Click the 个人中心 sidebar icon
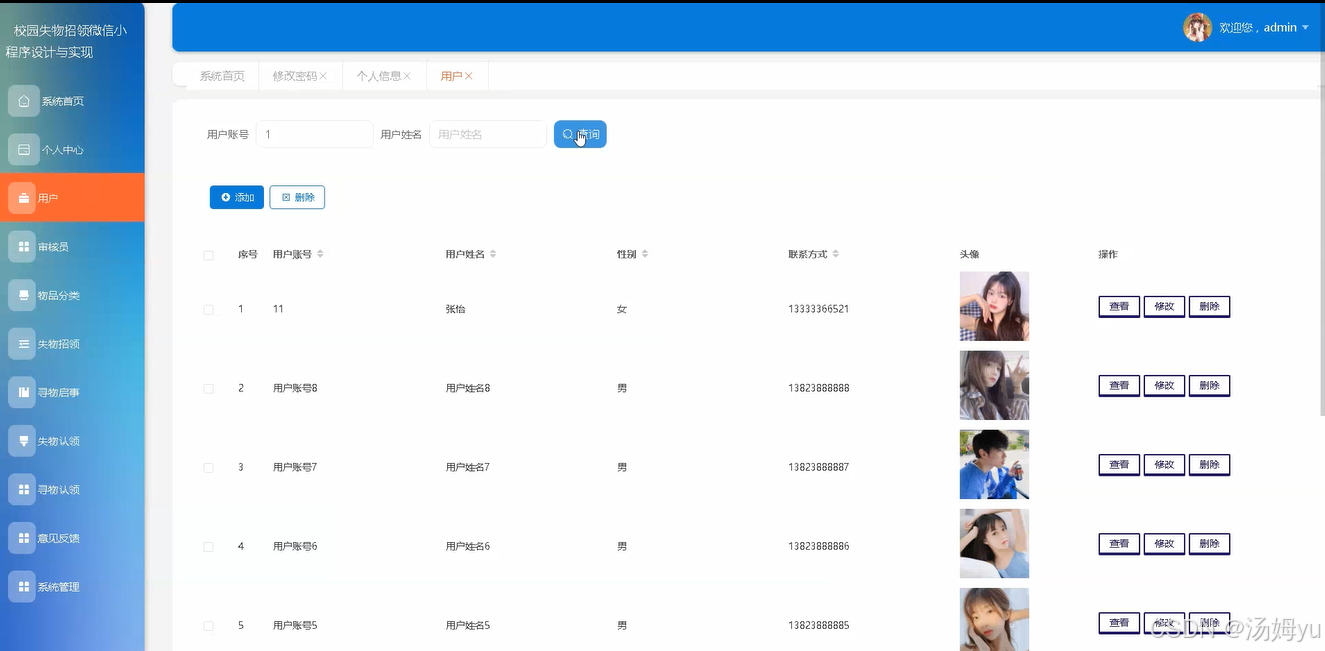The image size is (1325, 651). click(x=23, y=150)
